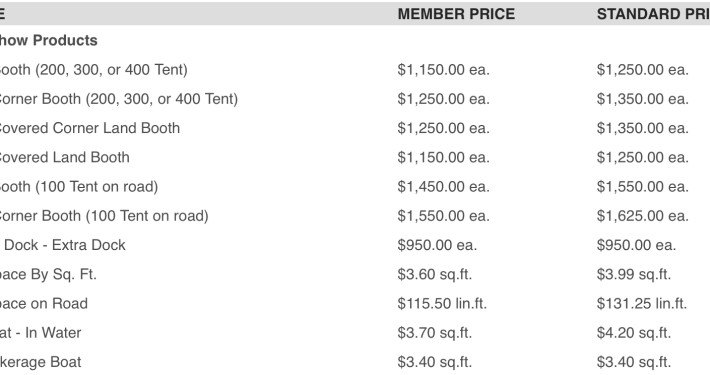Select the $115.50 lin.ft. member price
This screenshot has width=710, height=375.
click(442, 303)
